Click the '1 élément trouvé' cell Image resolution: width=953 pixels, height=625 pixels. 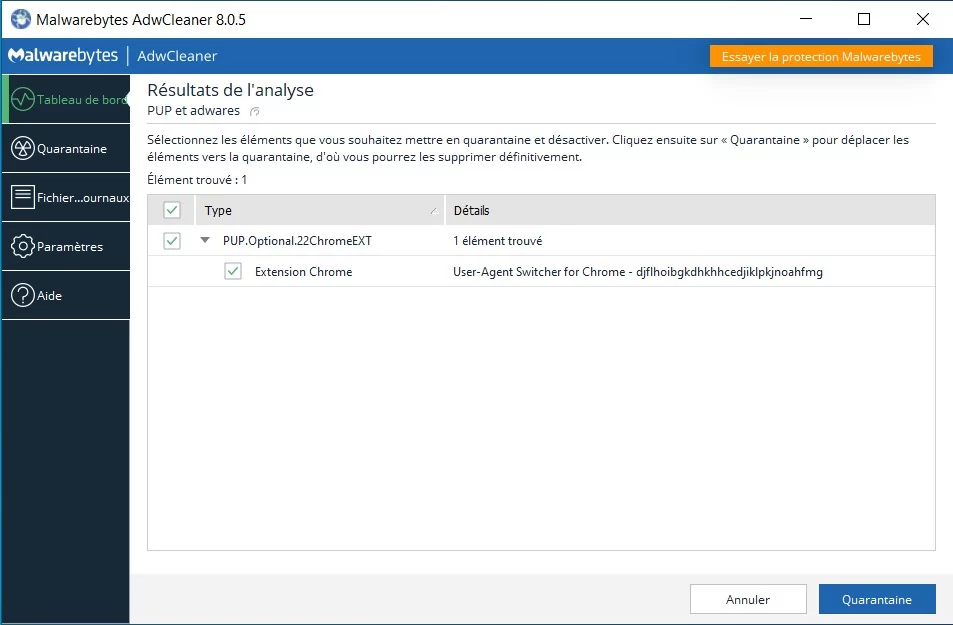pos(498,241)
